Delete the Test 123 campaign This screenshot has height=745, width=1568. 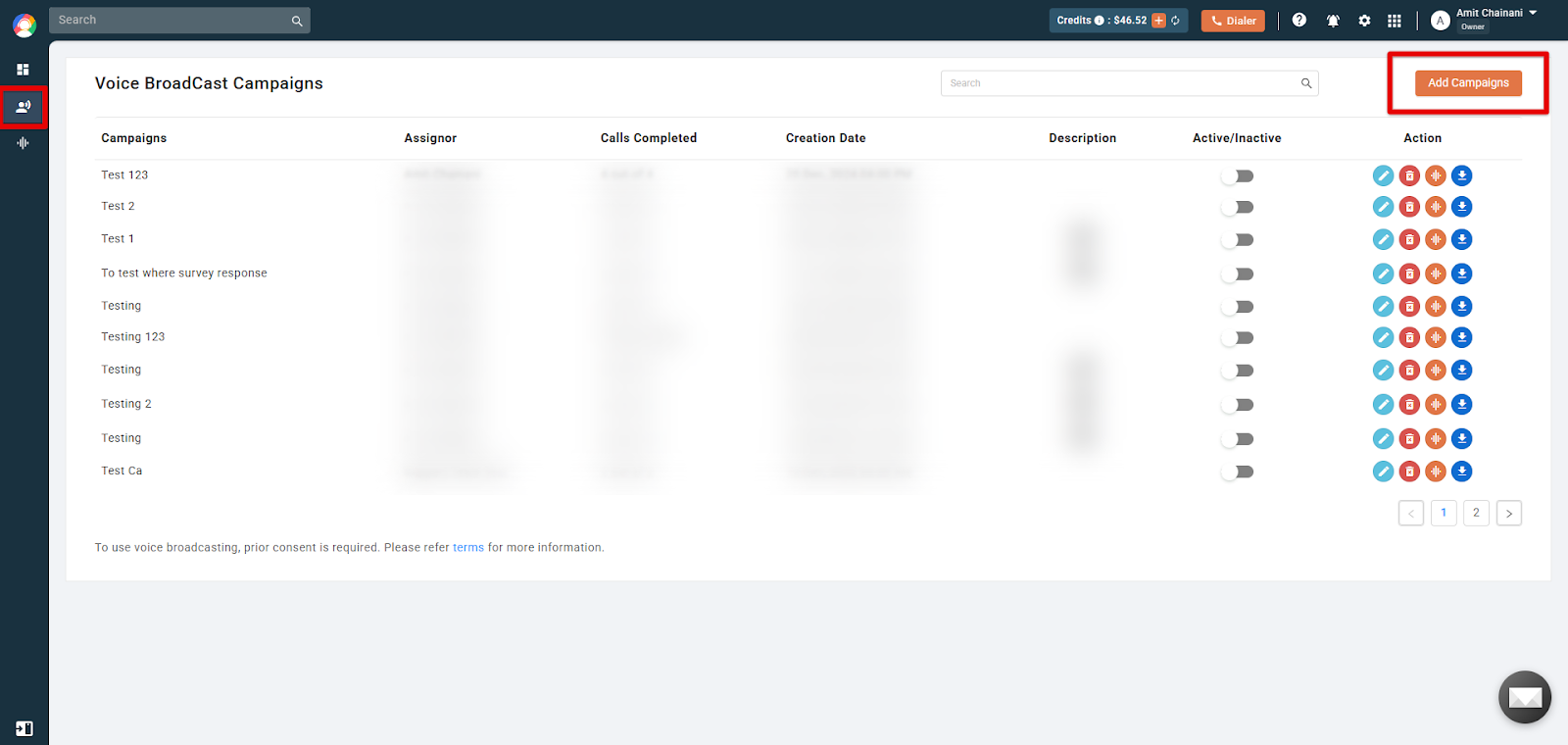click(x=1409, y=175)
